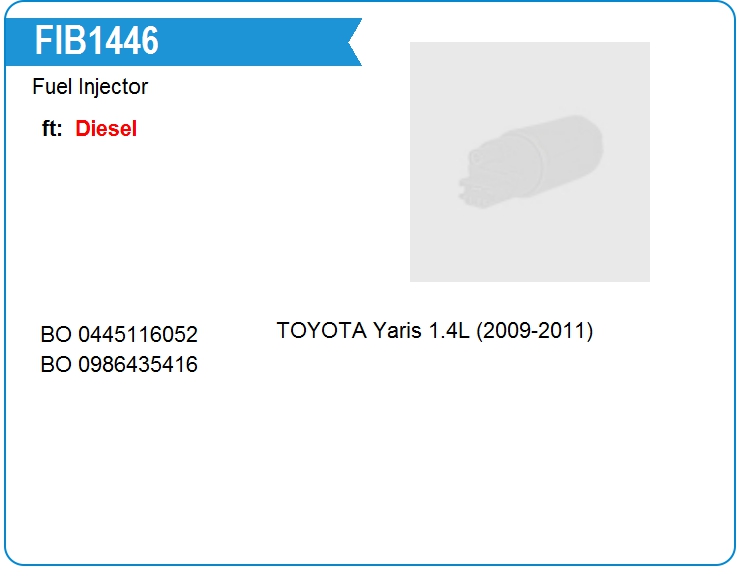The image size is (740, 576).
Task: Click the red Diesel fuel type label
Action: tap(106, 129)
